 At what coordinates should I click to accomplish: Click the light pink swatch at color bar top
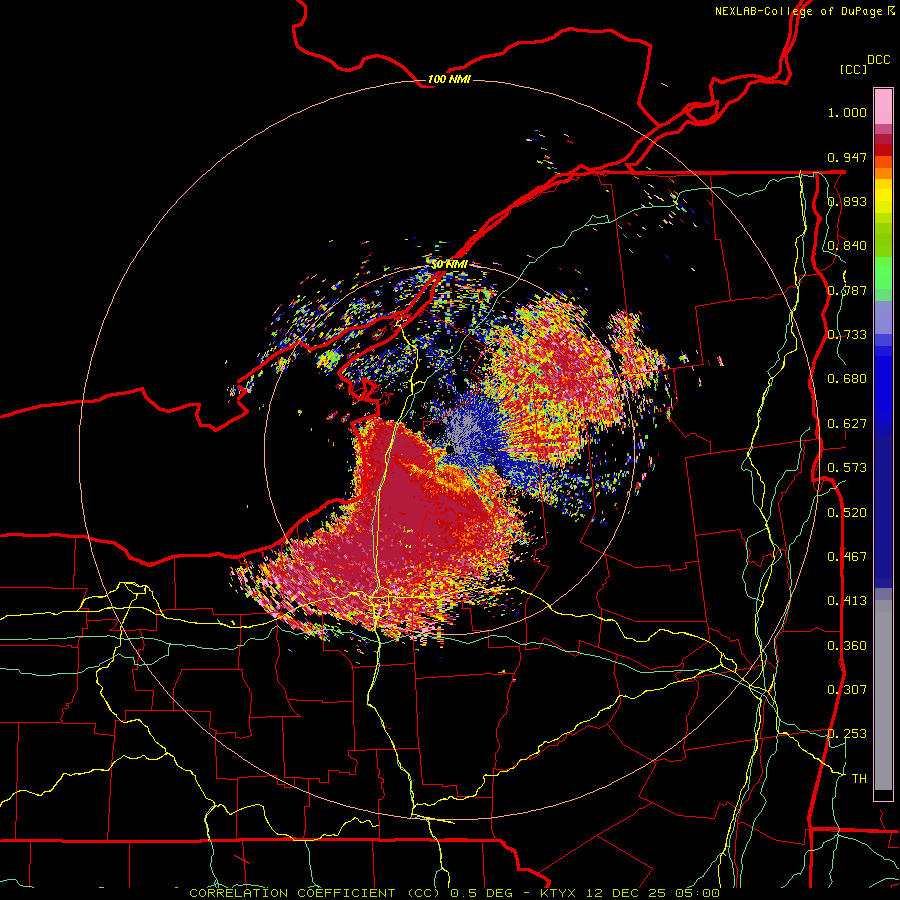[883, 107]
